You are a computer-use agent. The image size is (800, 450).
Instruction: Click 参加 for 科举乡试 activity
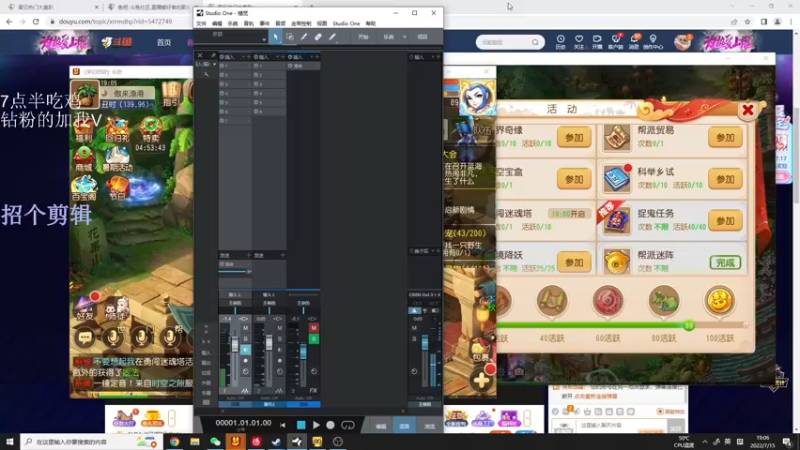pyautogui.click(x=725, y=180)
